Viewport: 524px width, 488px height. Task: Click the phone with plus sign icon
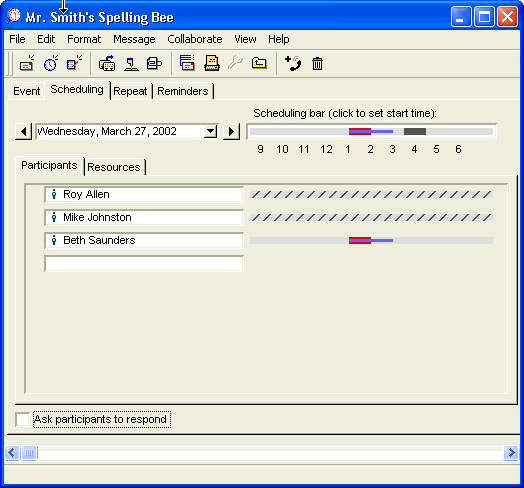(x=293, y=63)
